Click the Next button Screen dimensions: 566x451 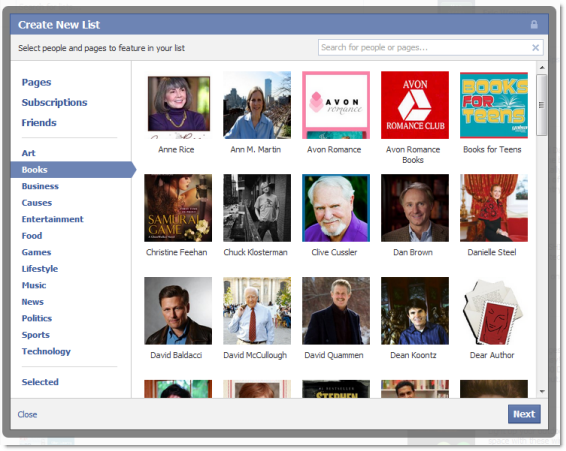pyautogui.click(x=524, y=414)
